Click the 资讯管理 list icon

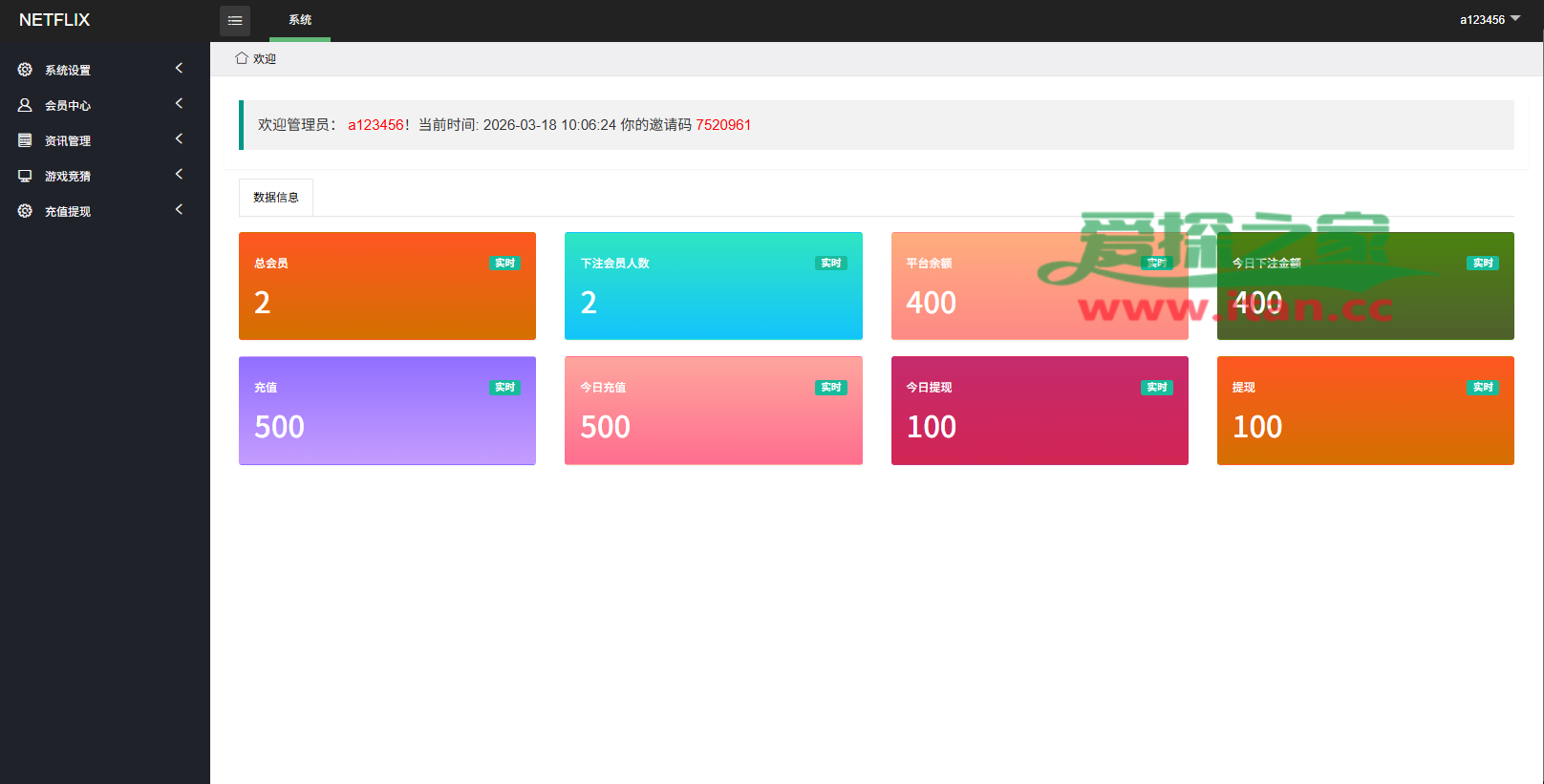point(25,140)
